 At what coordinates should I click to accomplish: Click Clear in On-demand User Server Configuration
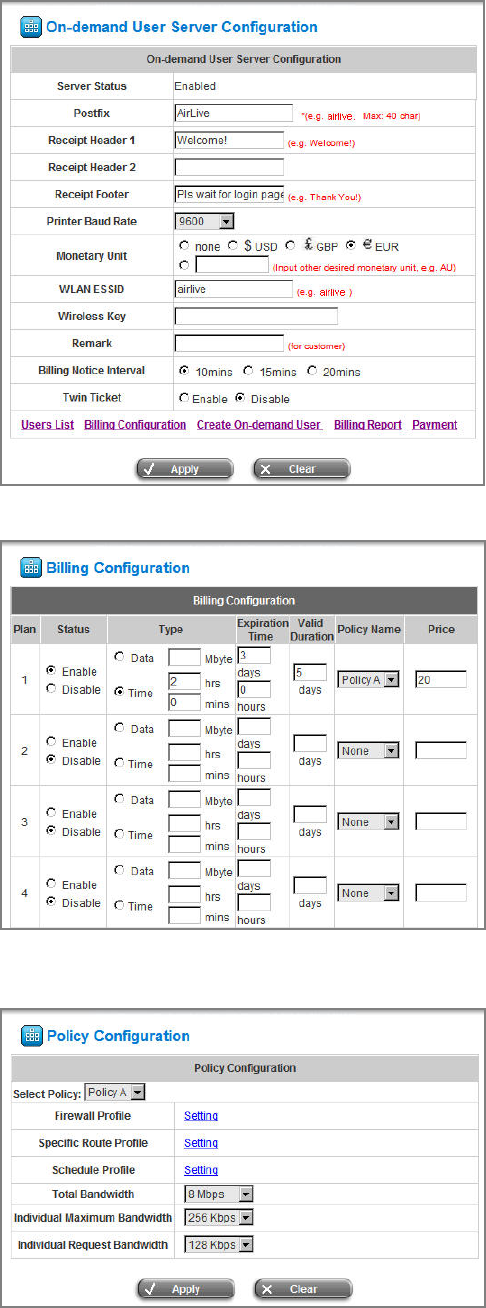[301, 469]
